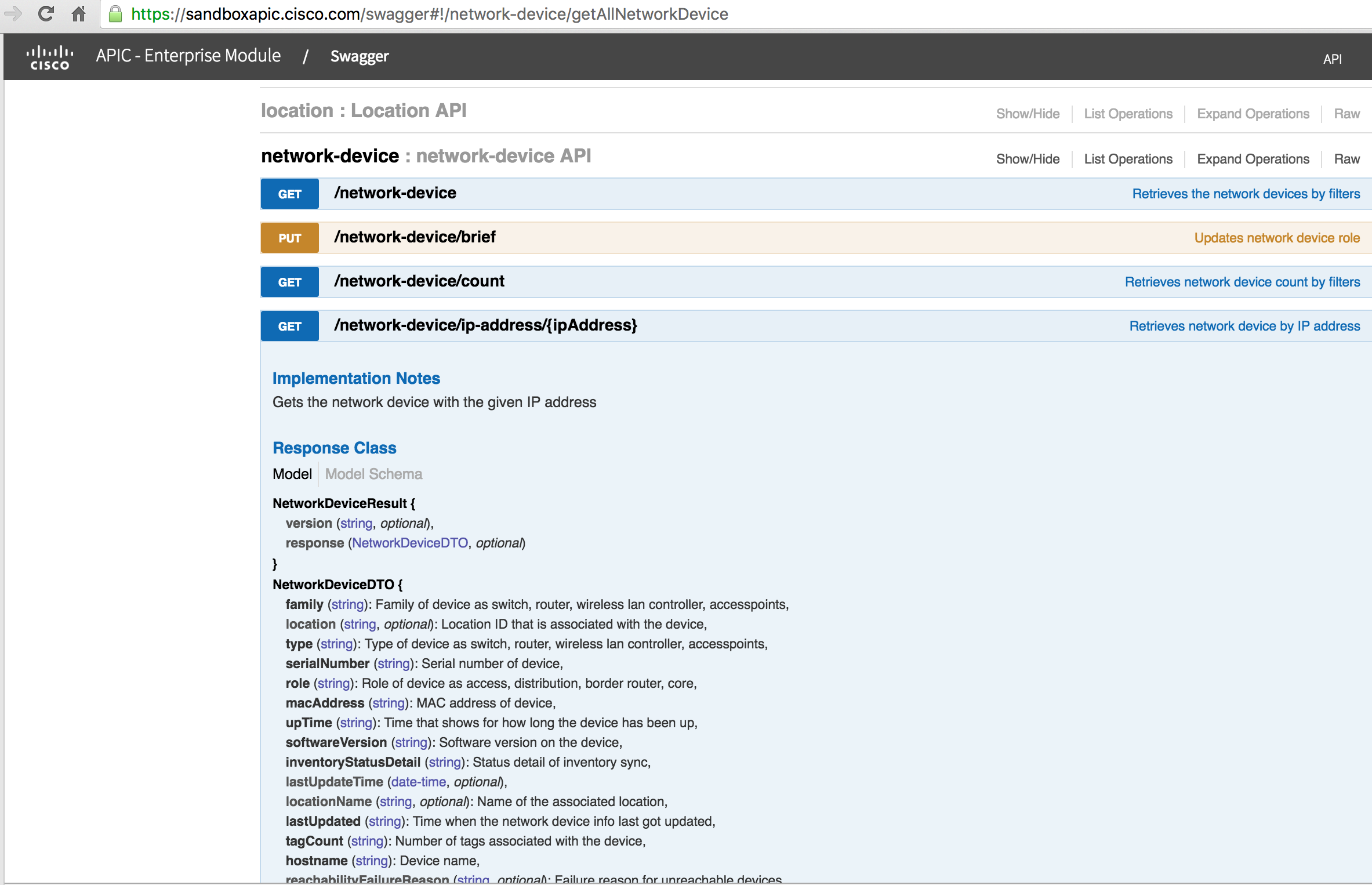Click the Cisco logo icon top left
Viewport: 1372px width, 885px height.
pyautogui.click(x=48, y=55)
